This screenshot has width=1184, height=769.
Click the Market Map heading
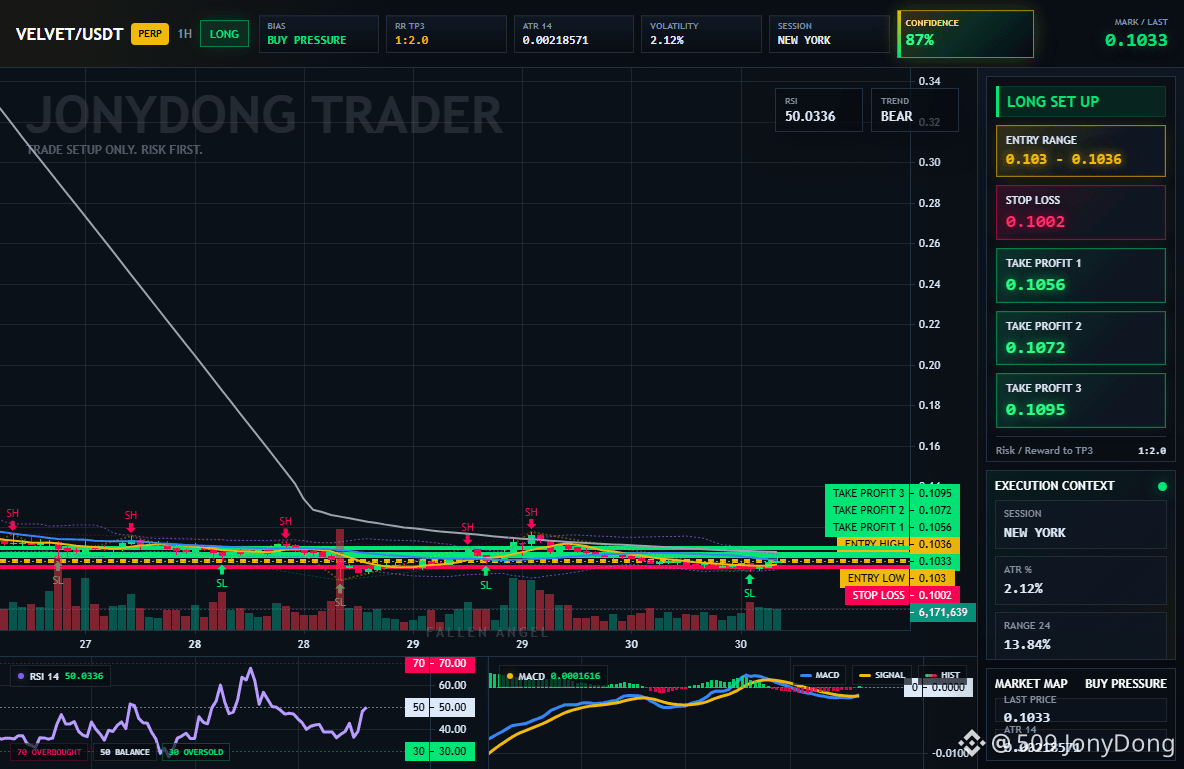click(1031, 684)
